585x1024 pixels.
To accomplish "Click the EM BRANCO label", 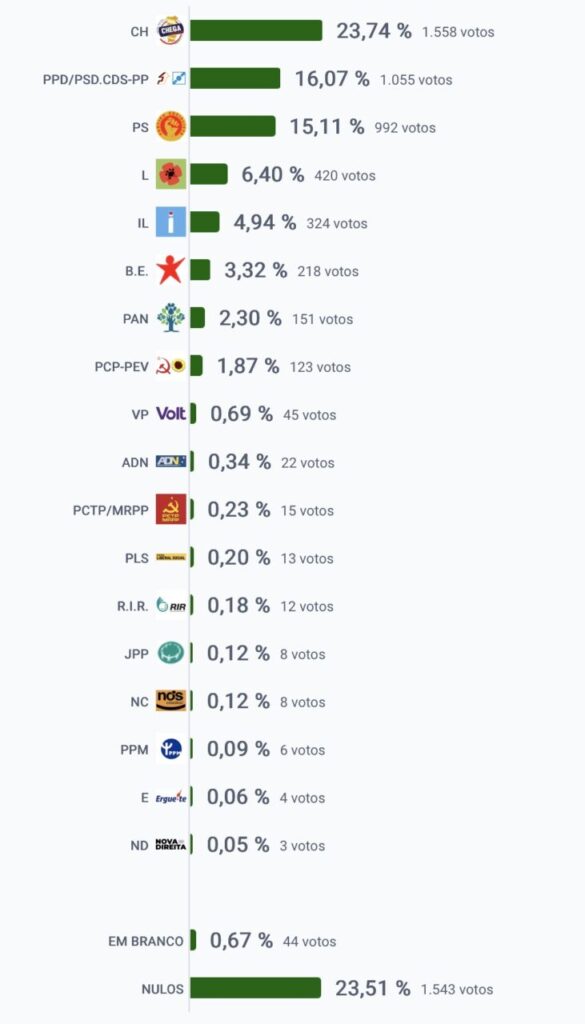I will 146,941.
